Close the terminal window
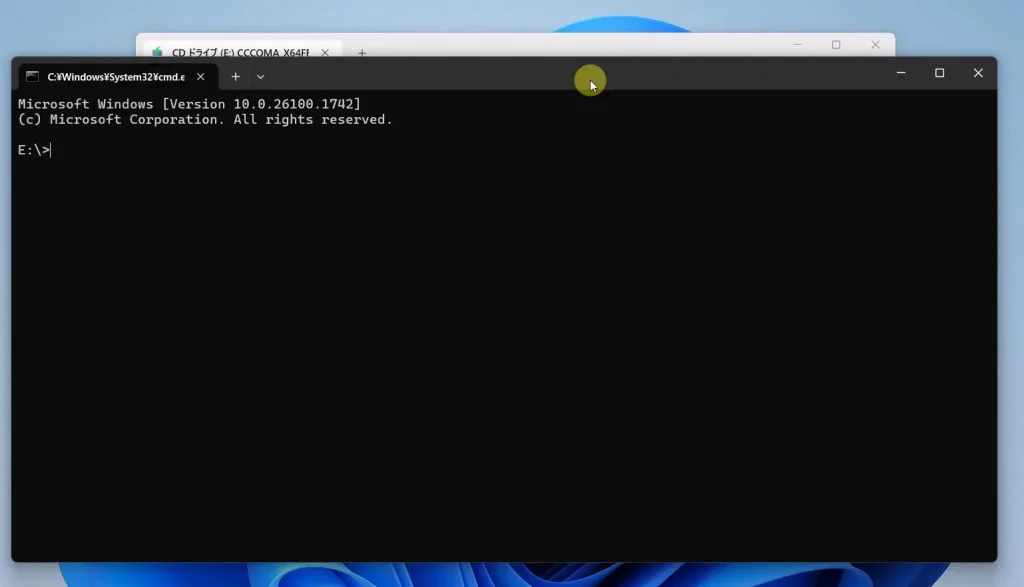1024x587 pixels. tap(978, 73)
